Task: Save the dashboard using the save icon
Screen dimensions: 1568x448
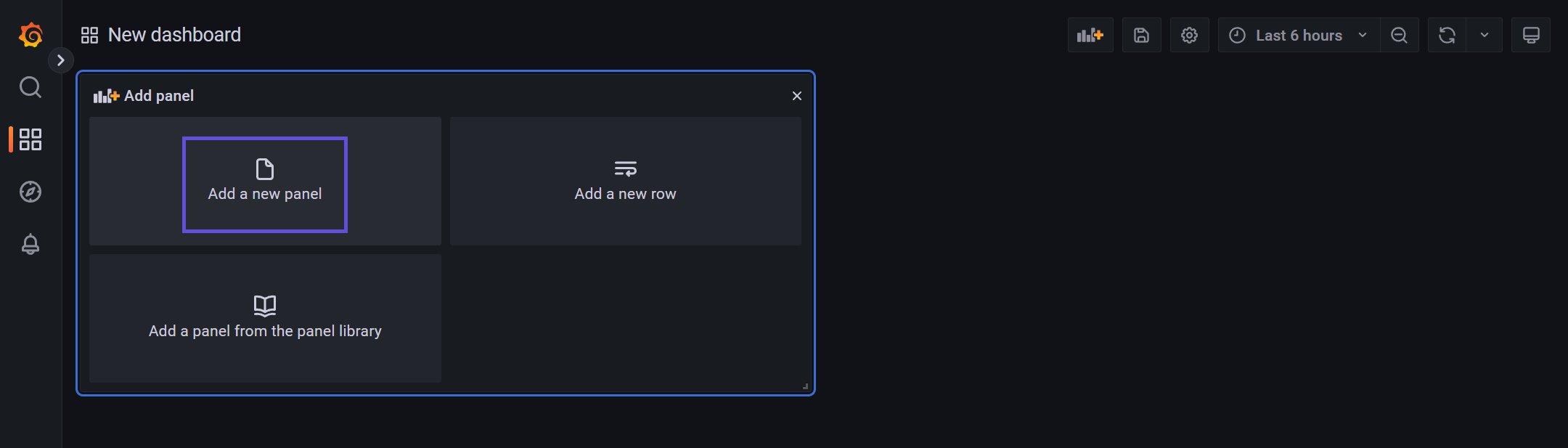Action: 1142,34
